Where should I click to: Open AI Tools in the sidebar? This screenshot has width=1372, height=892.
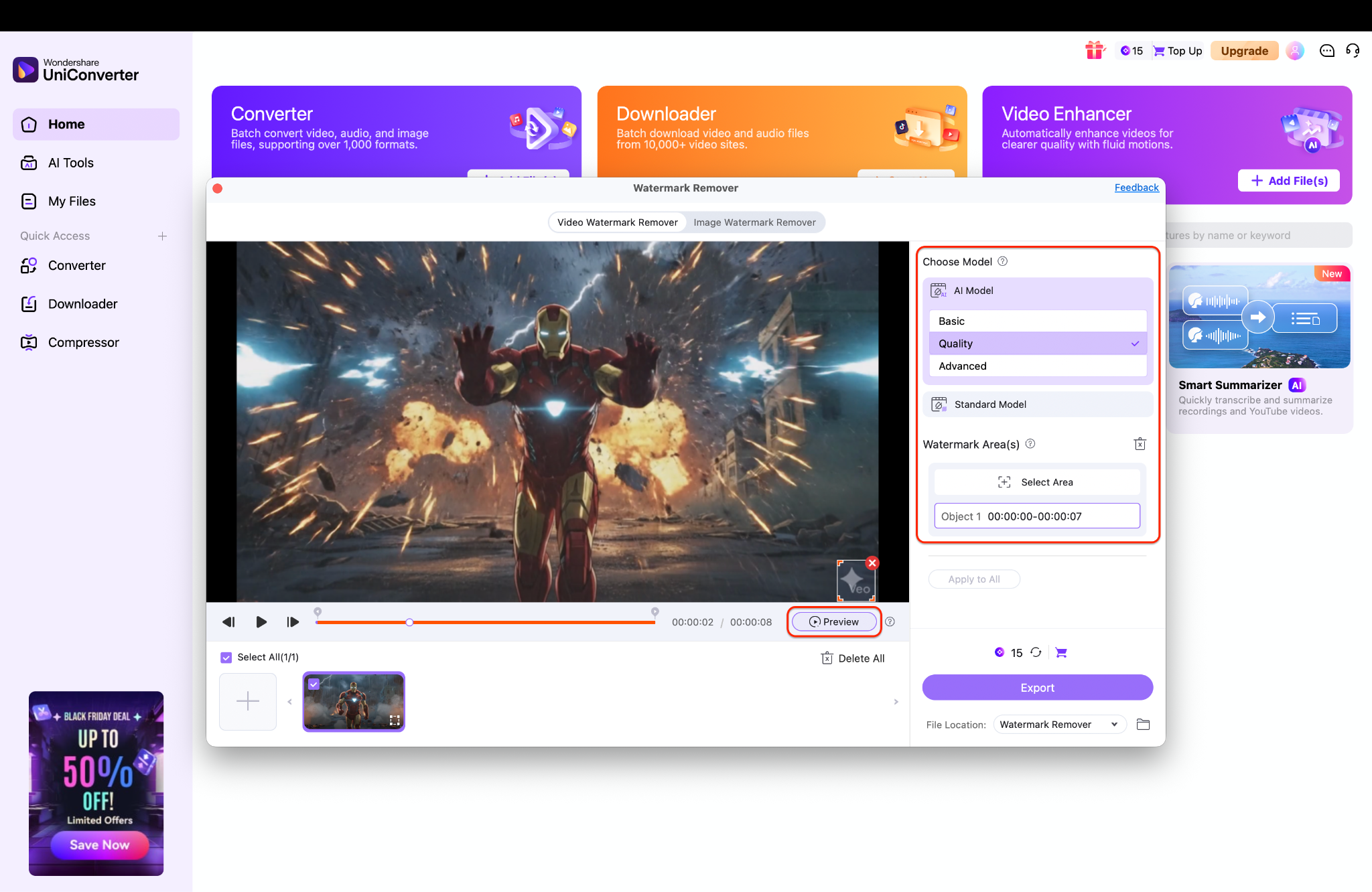pos(70,163)
